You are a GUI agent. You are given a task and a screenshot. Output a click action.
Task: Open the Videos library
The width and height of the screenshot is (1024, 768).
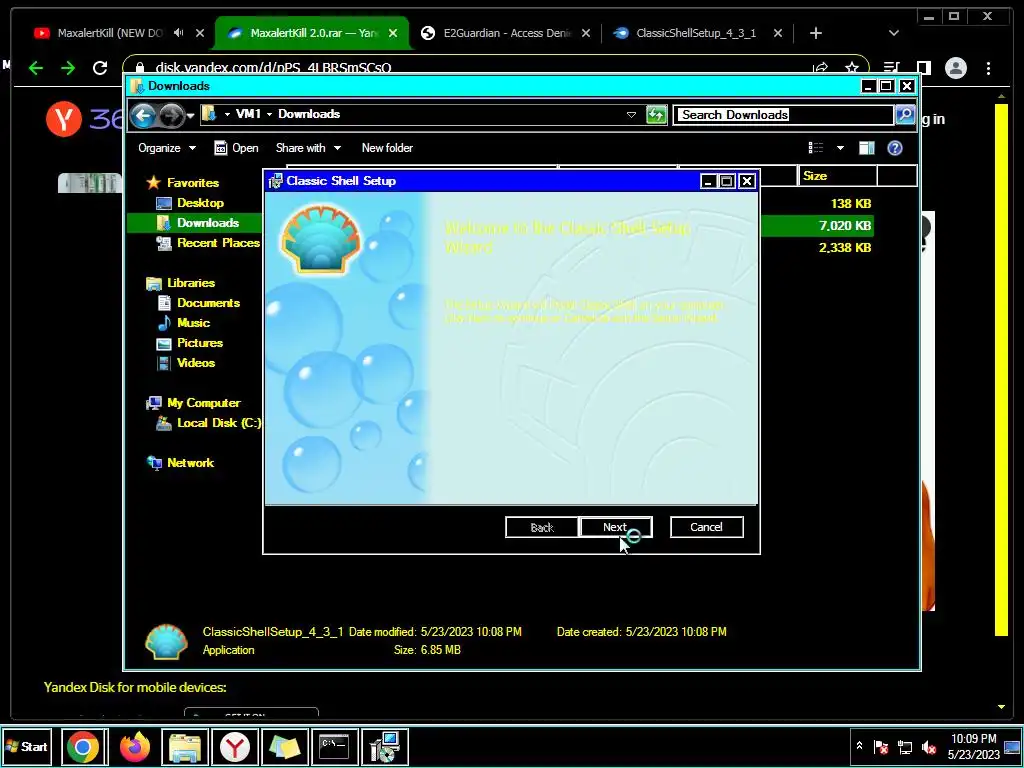[196, 363]
